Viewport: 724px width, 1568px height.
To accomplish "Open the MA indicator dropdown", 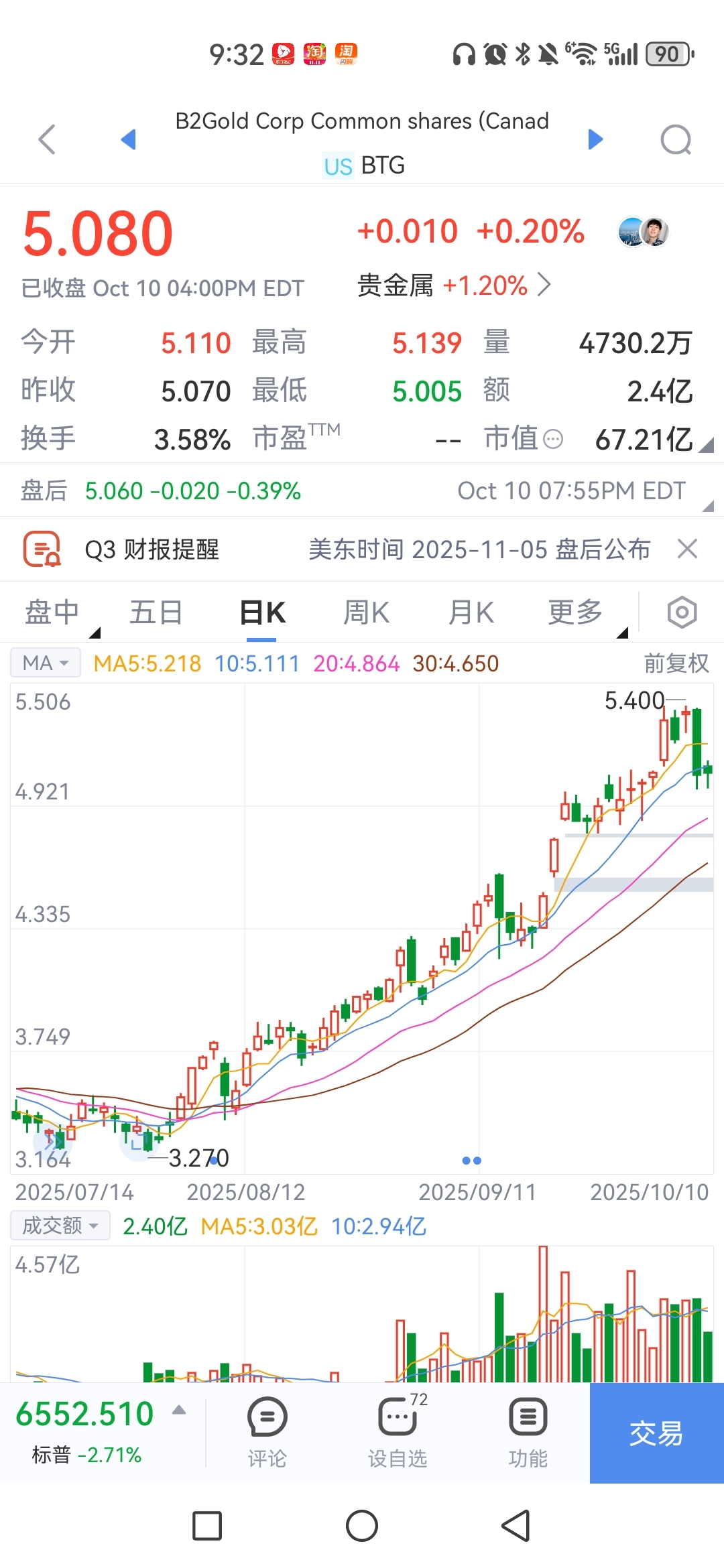I will coord(46,663).
